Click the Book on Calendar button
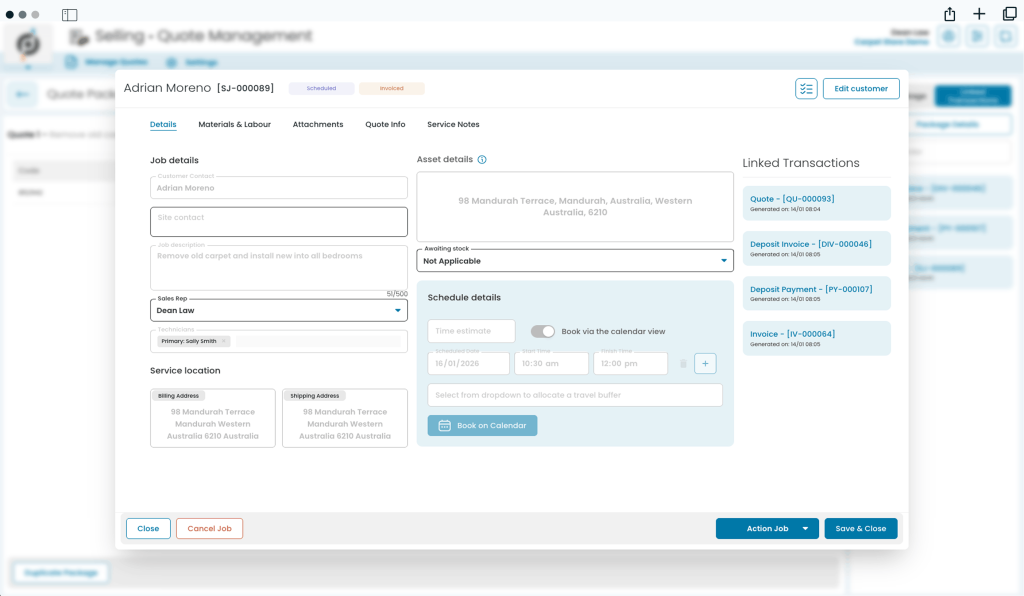The image size is (1024, 596). [x=482, y=426]
